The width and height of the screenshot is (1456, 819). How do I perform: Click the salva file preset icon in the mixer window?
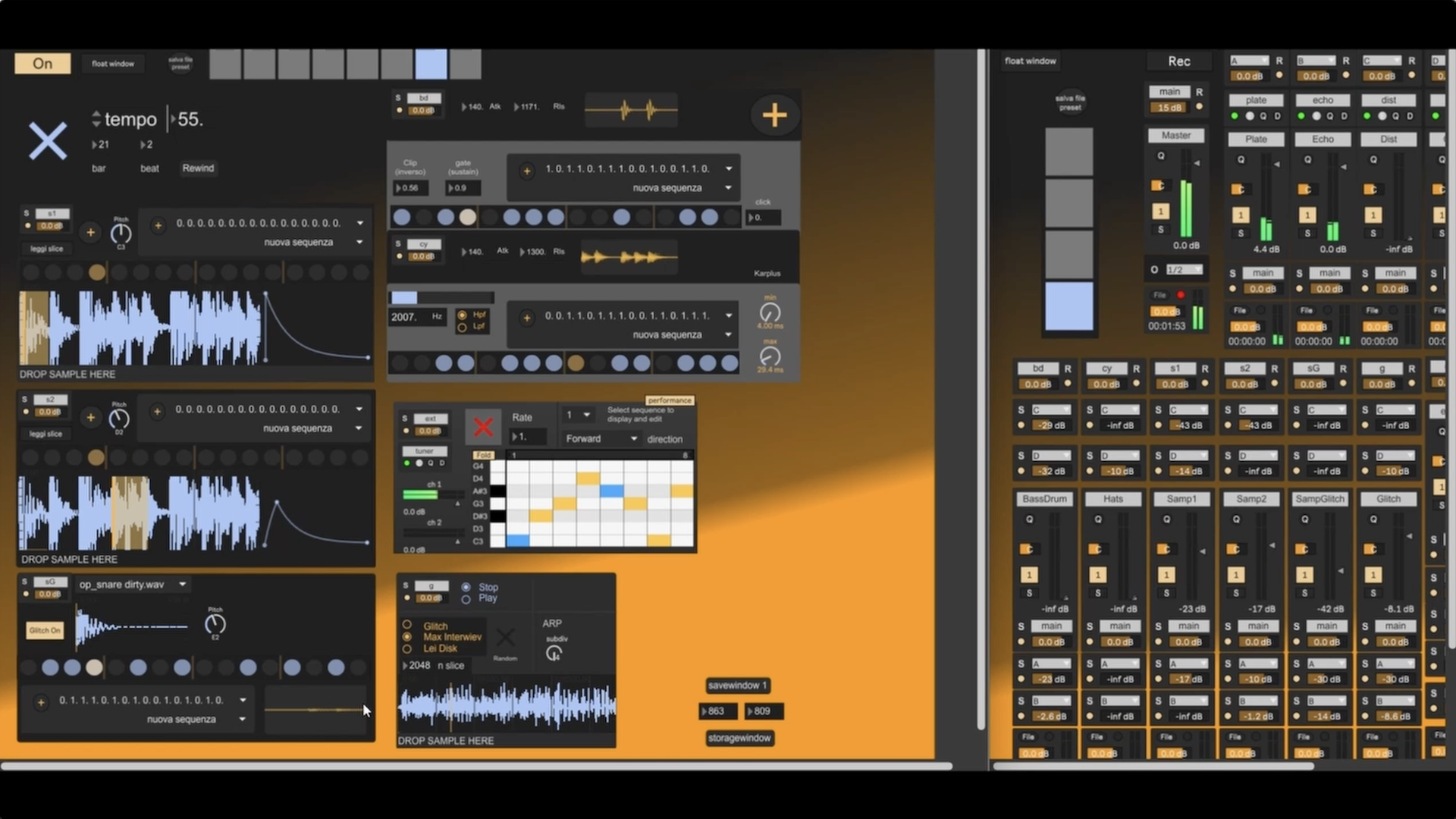1070,102
